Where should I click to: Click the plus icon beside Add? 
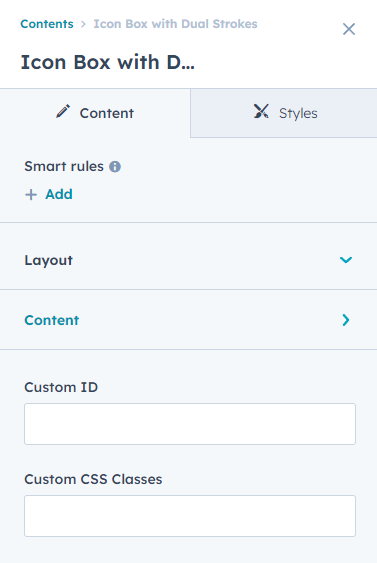[x=31, y=195]
